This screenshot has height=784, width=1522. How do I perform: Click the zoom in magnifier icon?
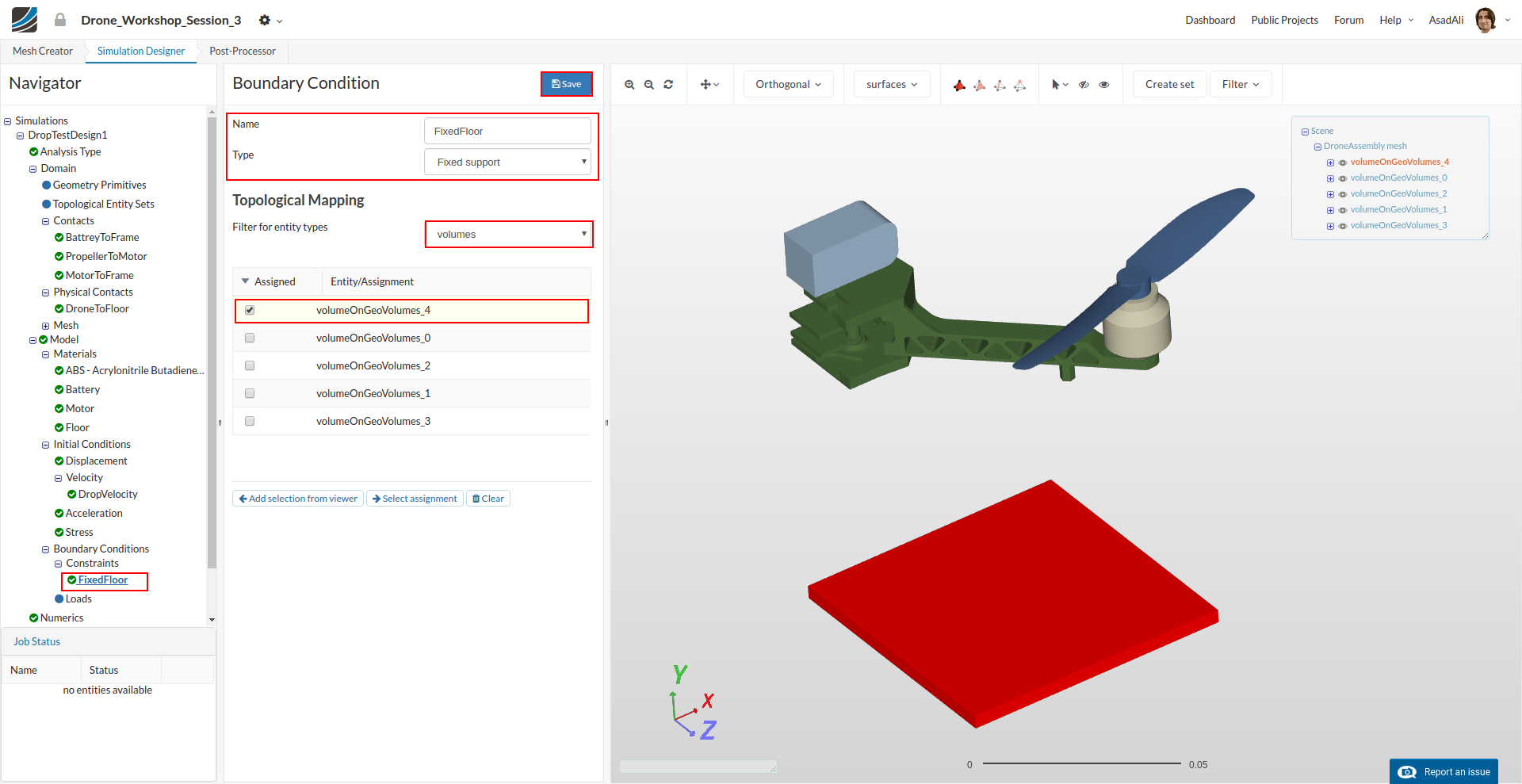coord(629,85)
